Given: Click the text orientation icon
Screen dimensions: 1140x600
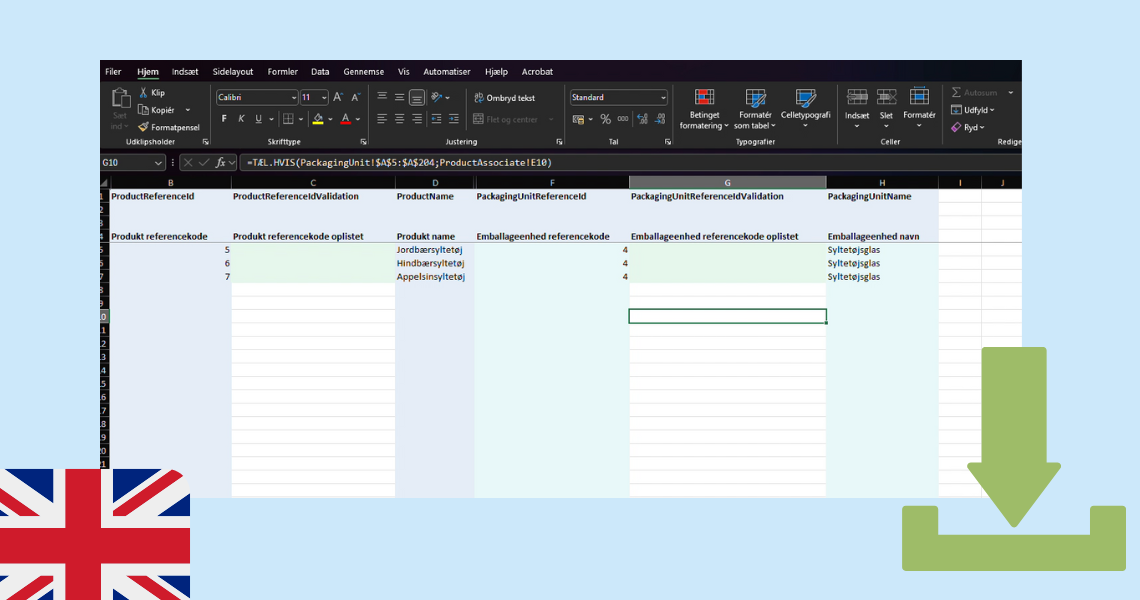Looking at the screenshot, I should pyautogui.click(x=436, y=97).
